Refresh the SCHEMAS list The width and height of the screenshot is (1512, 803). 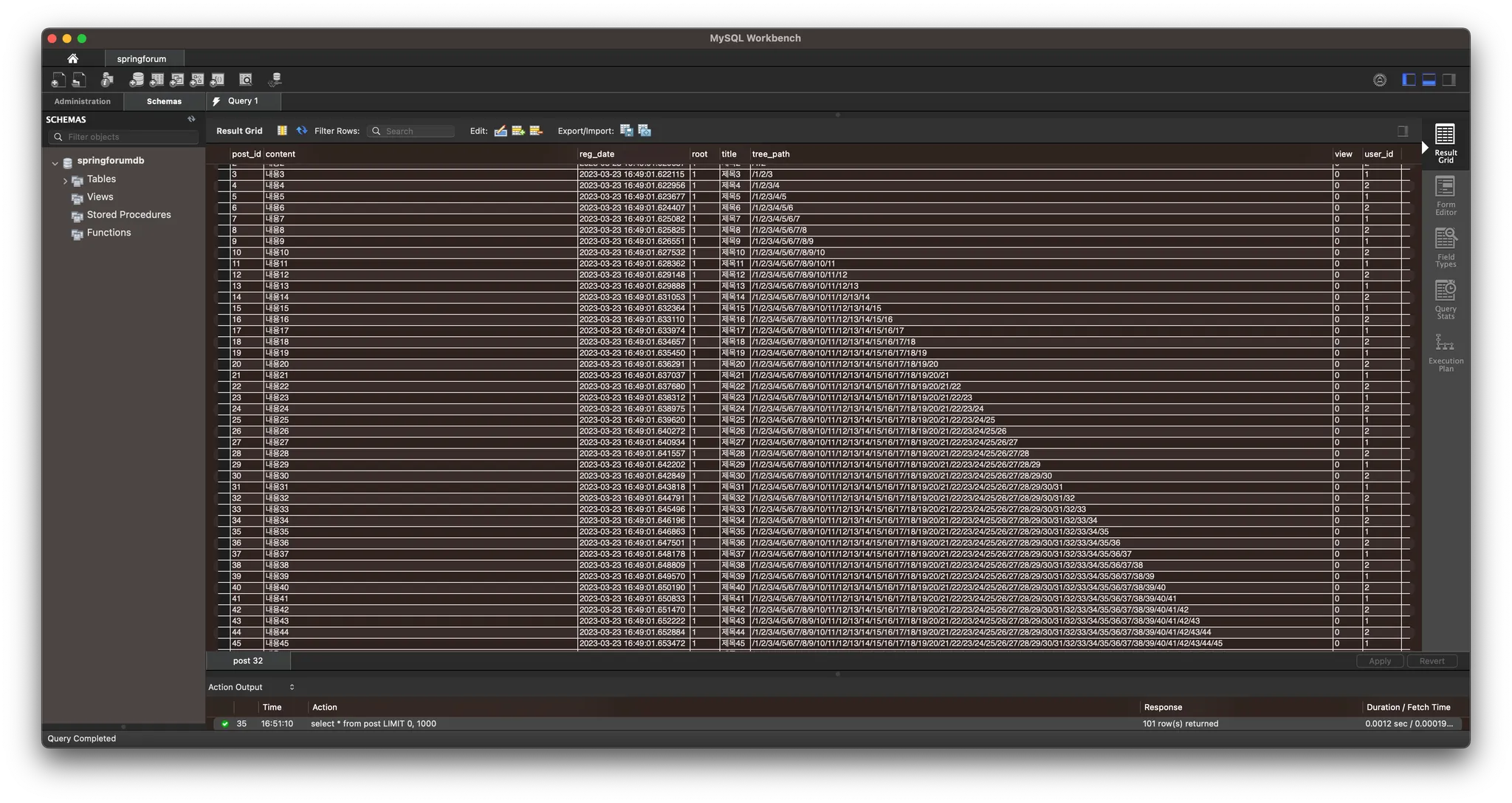(191, 119)
